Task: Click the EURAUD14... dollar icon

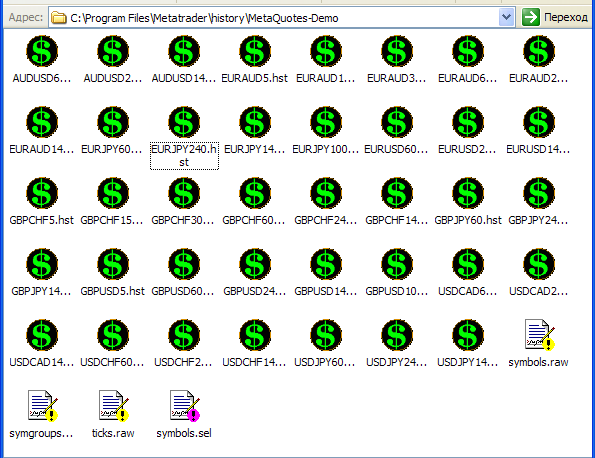Action: [x=42, y=122]
